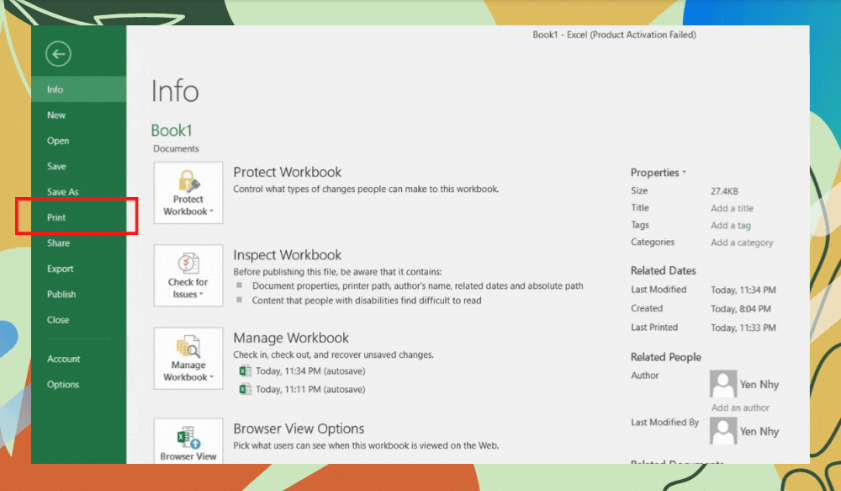This screenshot has height=491, width=841.
Task: Click the back arrow circle icon
Action: coord(58,54)
